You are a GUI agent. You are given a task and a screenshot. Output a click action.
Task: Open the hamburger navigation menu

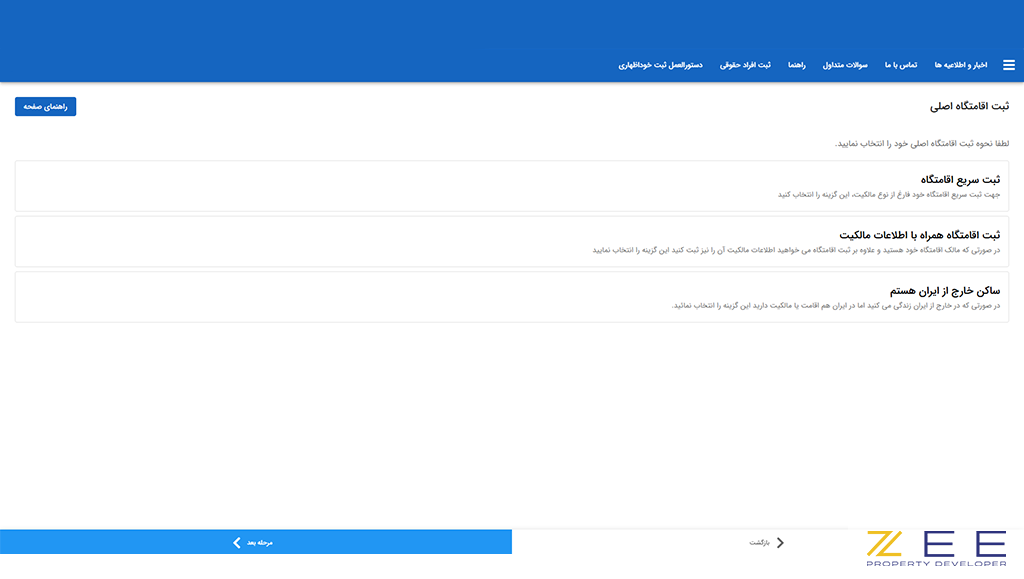pyautogui.click(x=1008, y=64)
